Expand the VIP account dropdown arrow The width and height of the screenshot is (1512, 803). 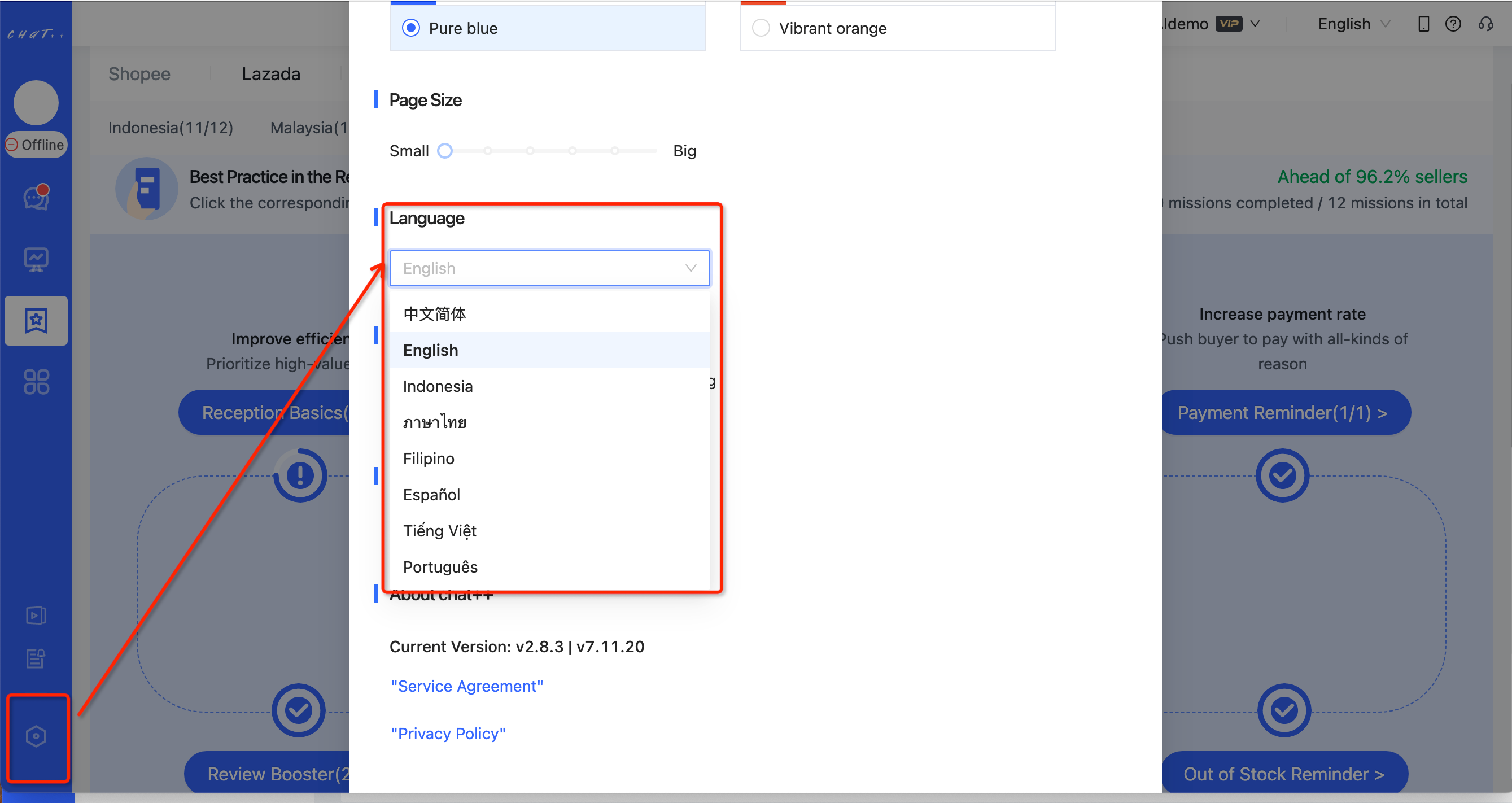click(1255, 24)
